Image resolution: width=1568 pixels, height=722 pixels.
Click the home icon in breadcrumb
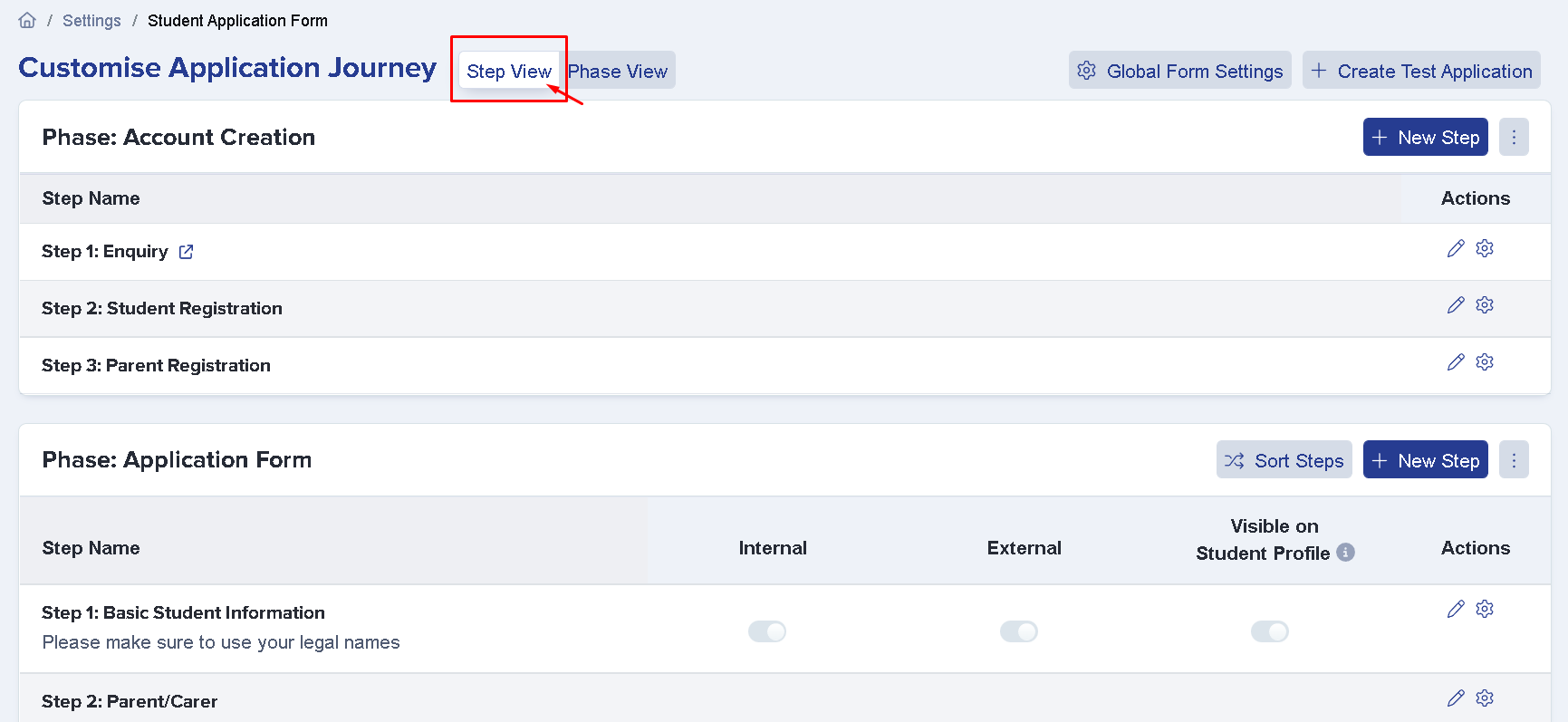(27, 20)
